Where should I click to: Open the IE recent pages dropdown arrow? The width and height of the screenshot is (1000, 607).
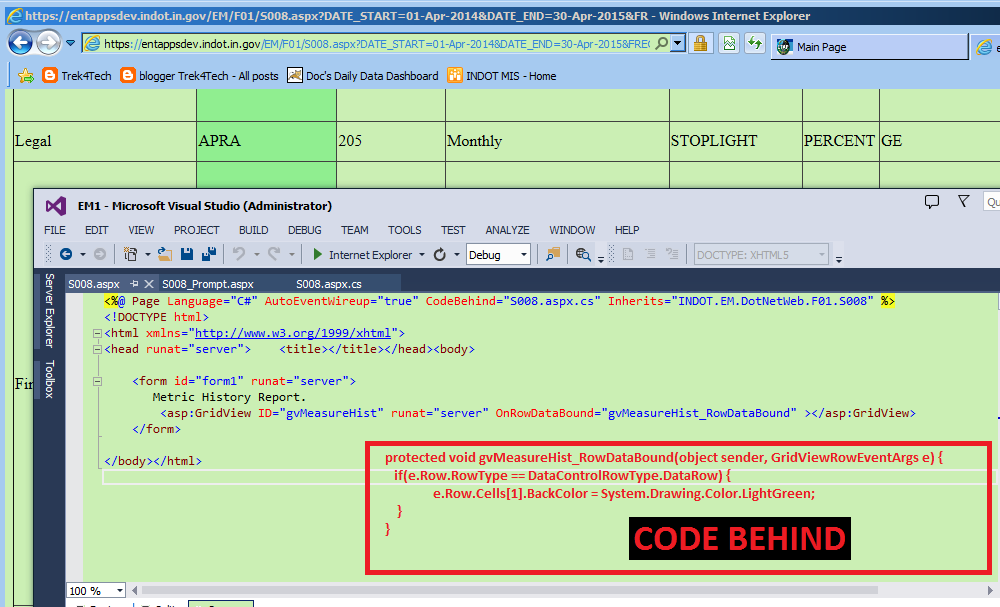pyautogui.click(x=70, y=43)
